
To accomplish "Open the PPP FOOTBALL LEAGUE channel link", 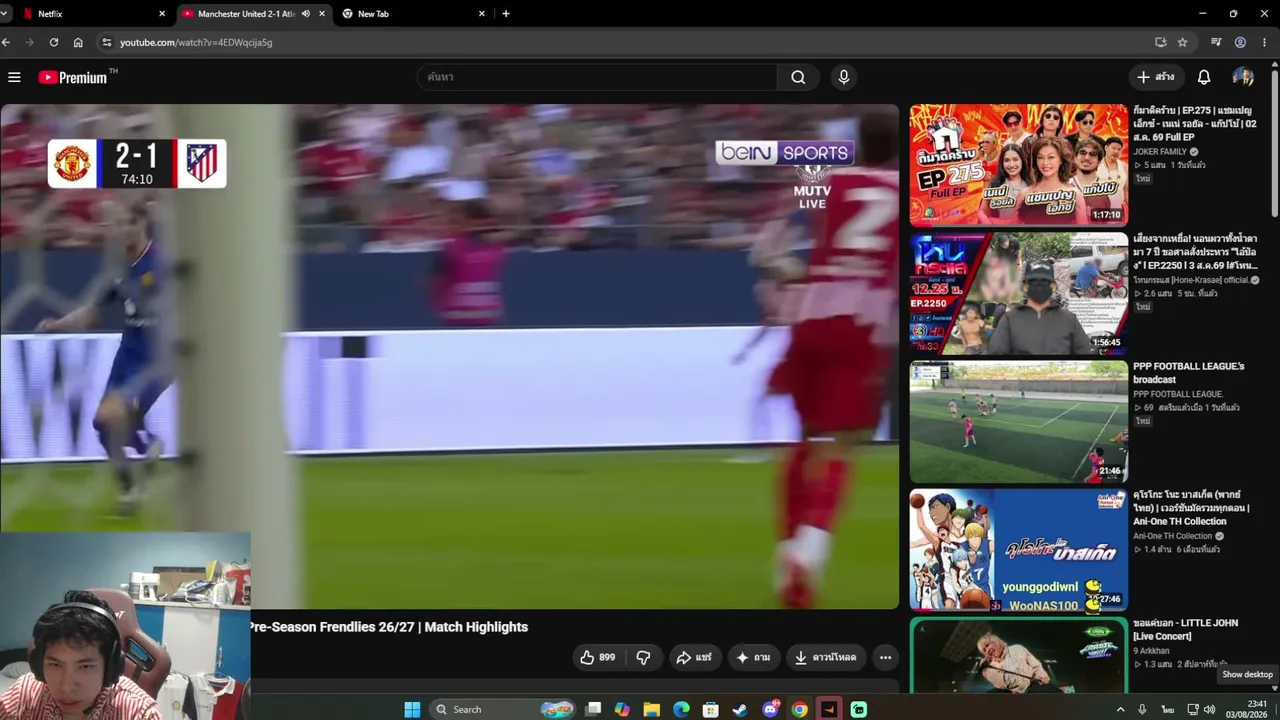I will [1178, 394].
